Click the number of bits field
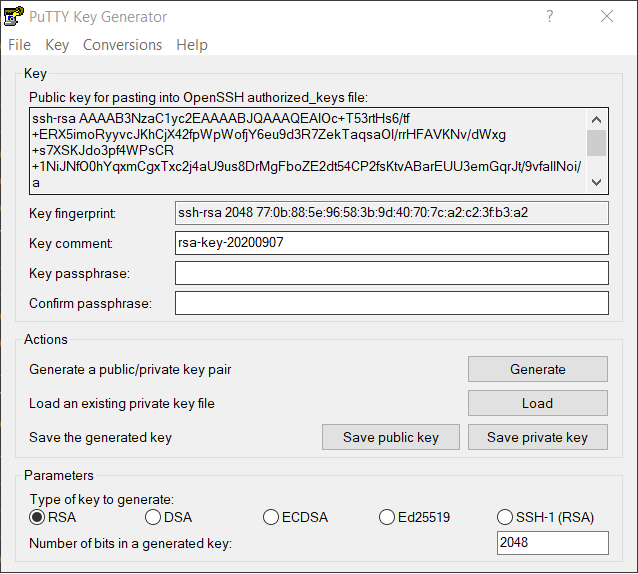The width and height of the screenshot is (638, 574). click(x=553, y=543)
